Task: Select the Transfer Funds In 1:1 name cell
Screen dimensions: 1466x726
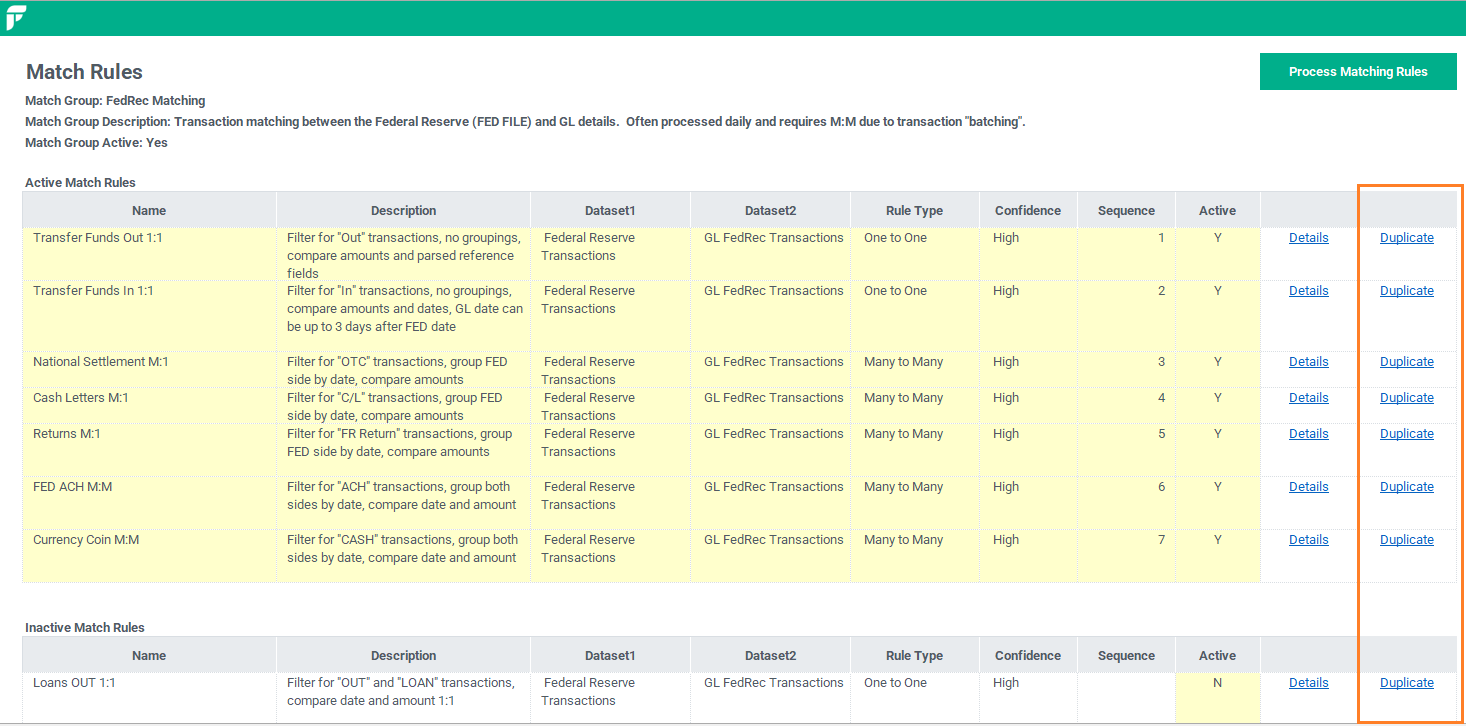Action: click(149, 316)
